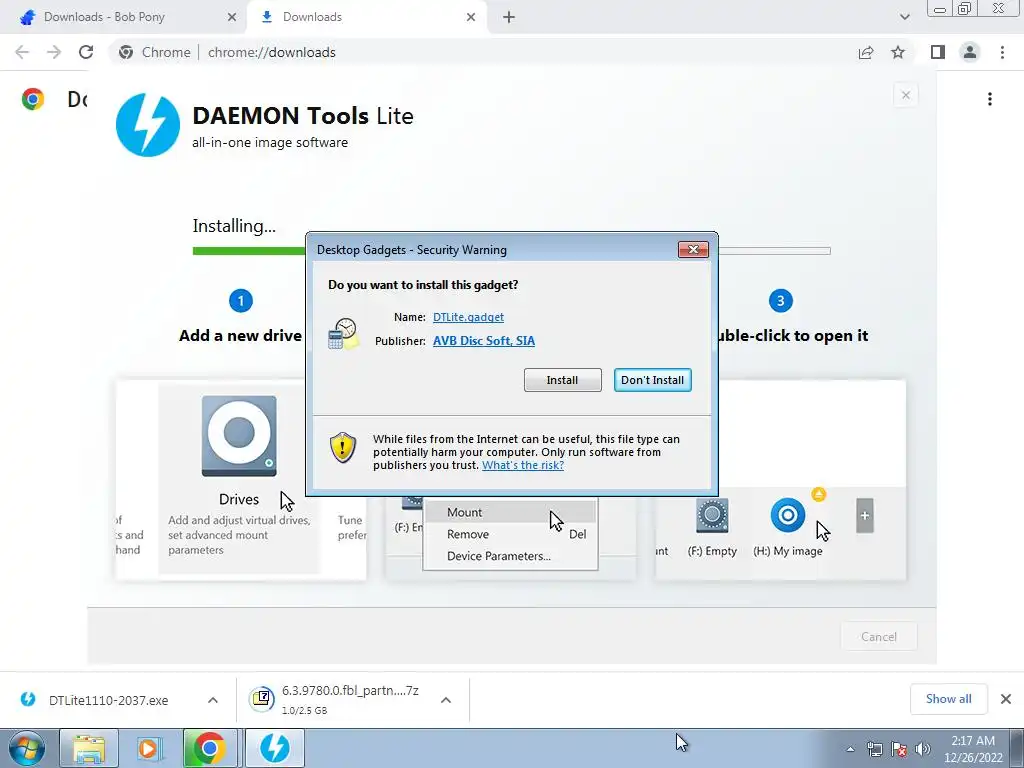Click the installer Cancel button
The width and height of the screenshot is (1024, 768).
coord(878,637)
